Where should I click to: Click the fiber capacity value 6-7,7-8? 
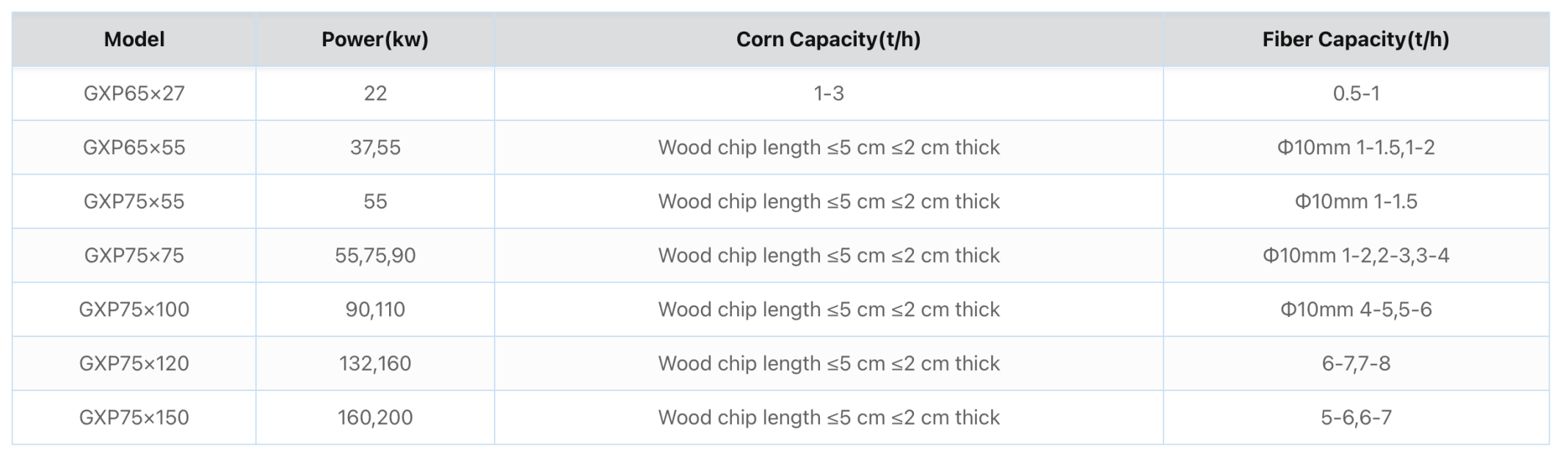1355,363
